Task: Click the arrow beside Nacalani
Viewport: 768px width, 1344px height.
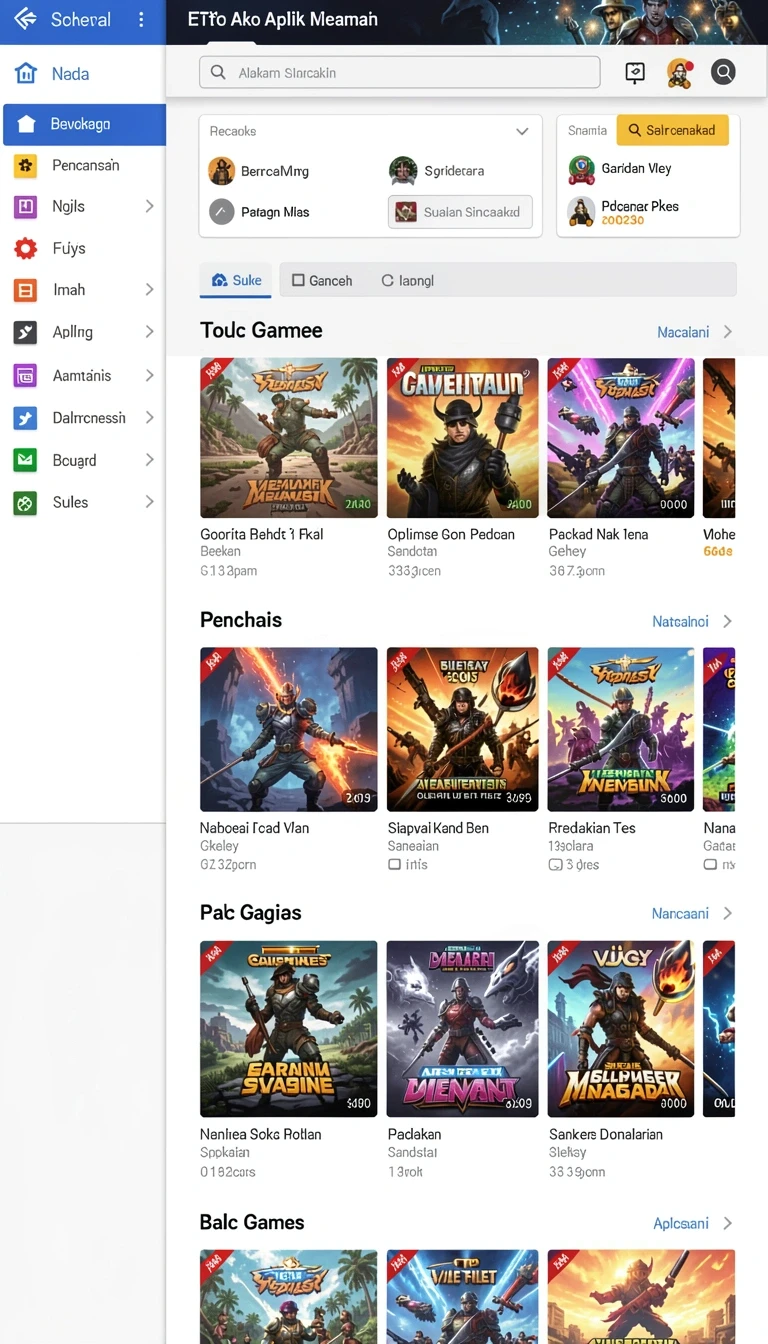Action: pos(727,332)
